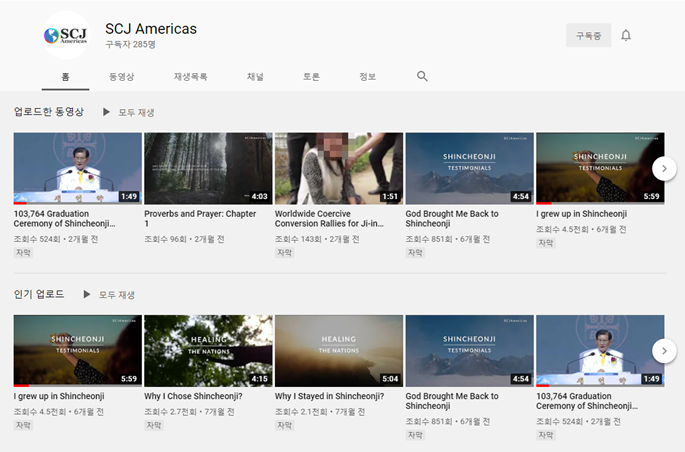Click 'God Brought Me Back' title in popular row
The height and width of the screenshot is (452, 685).
pos(452,401)
